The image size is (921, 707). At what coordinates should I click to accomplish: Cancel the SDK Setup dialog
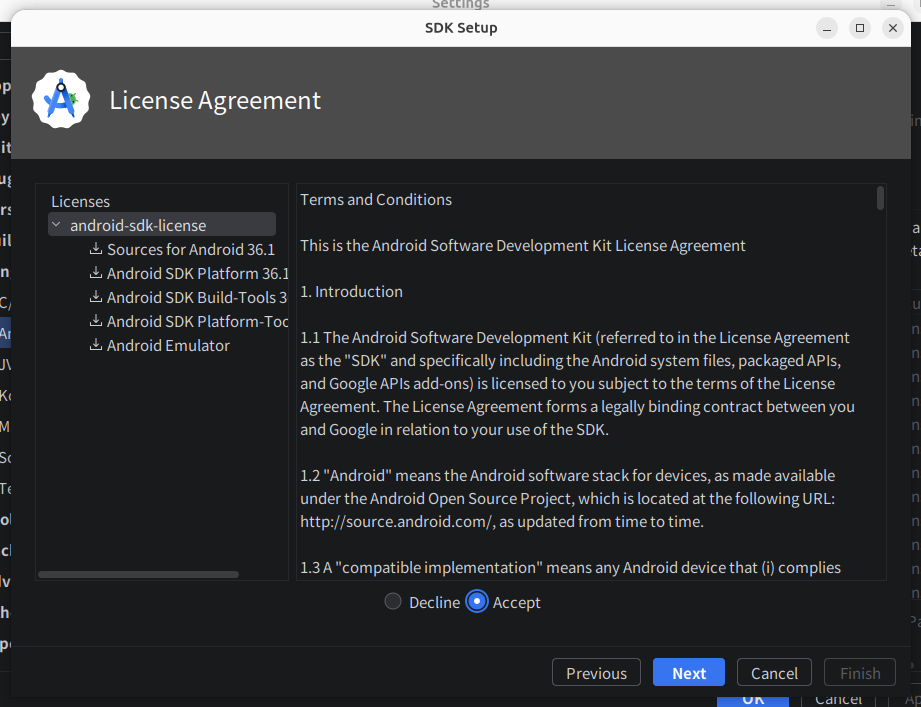pyautogui.click(x=774, y=673)
